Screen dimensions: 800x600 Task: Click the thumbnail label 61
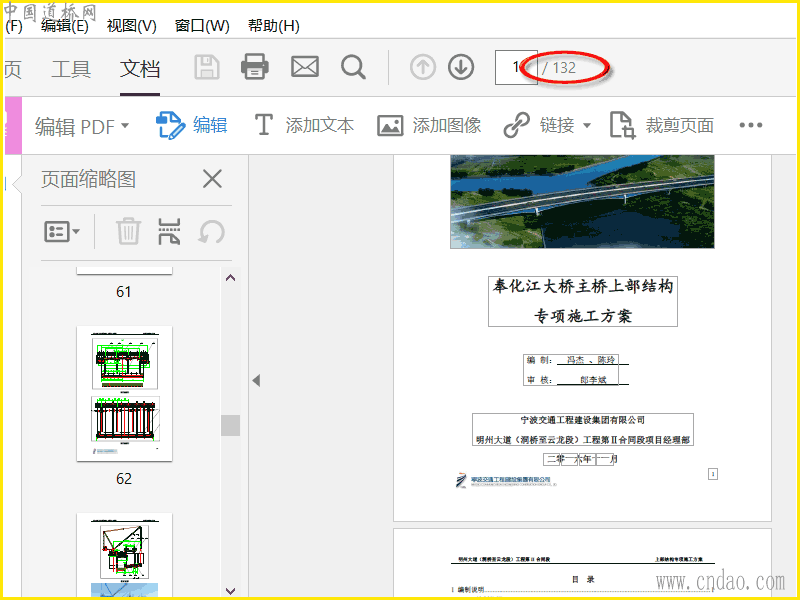tap(123, 291)
